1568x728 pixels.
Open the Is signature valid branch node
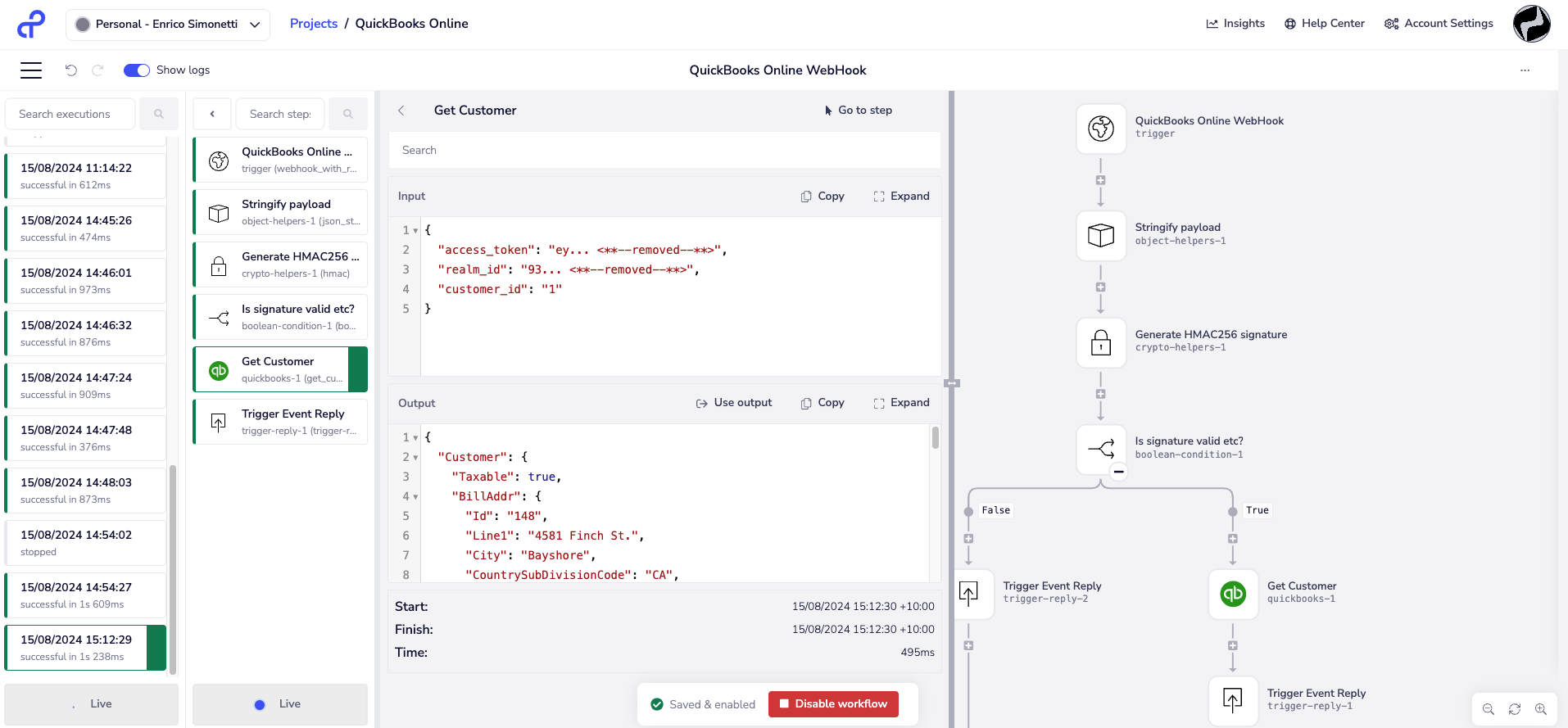click(1101, 449)
